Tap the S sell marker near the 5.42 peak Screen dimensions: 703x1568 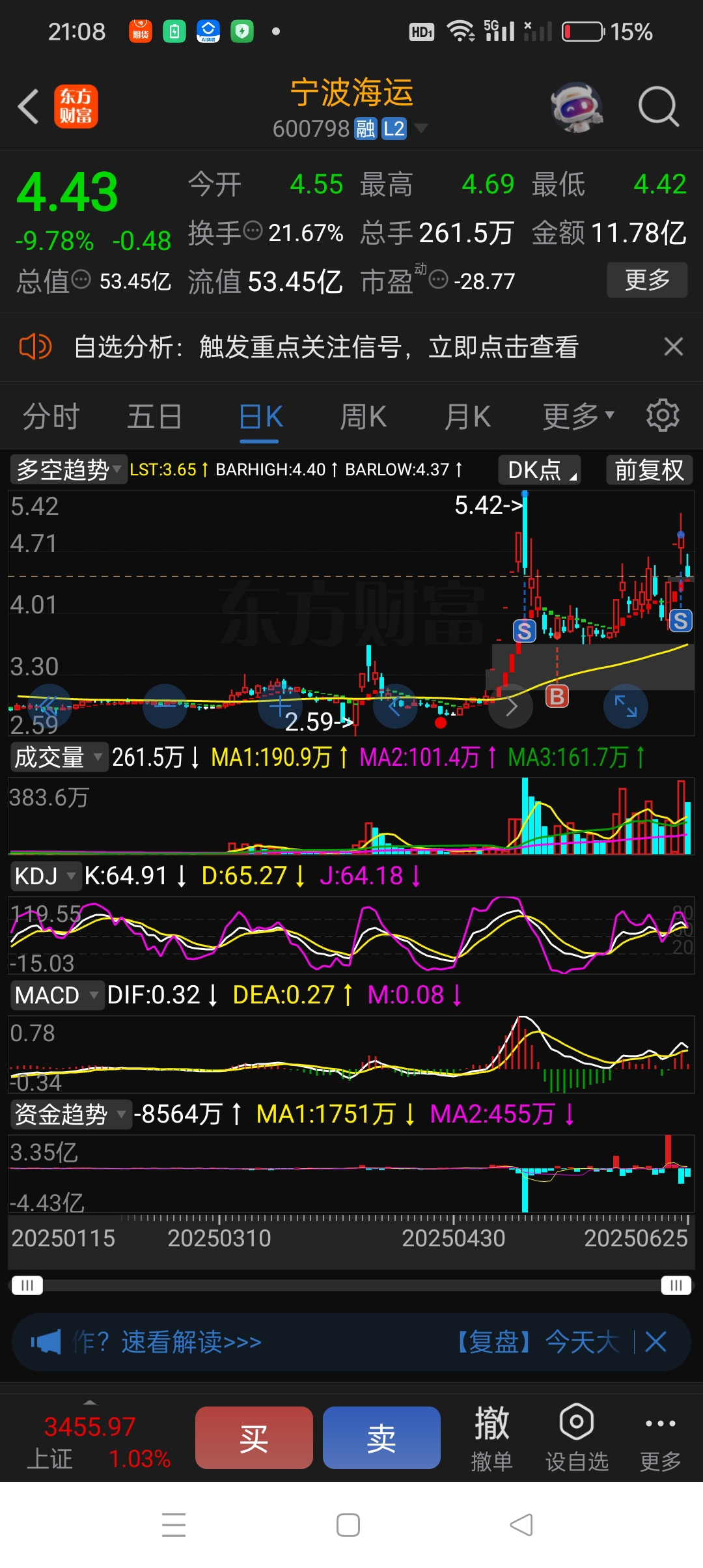(x=525, y=630)
